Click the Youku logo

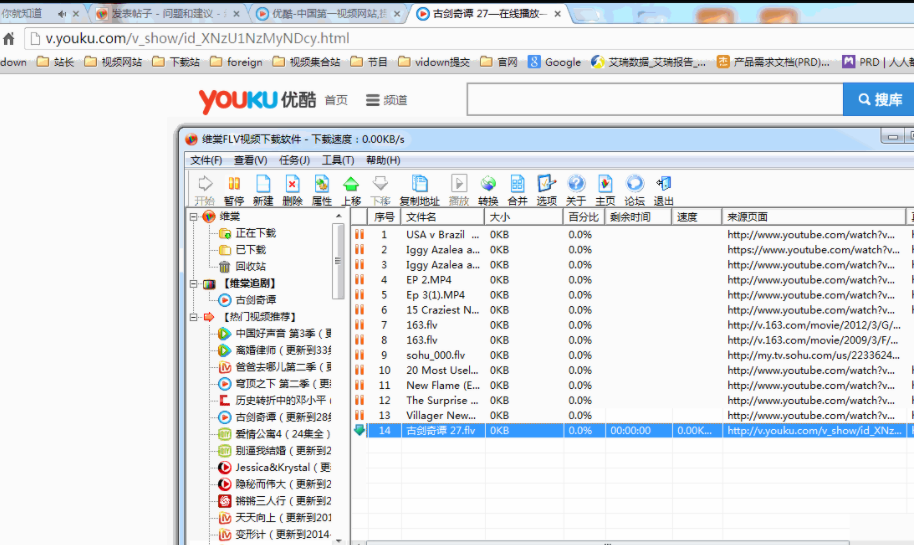(257, 100)
